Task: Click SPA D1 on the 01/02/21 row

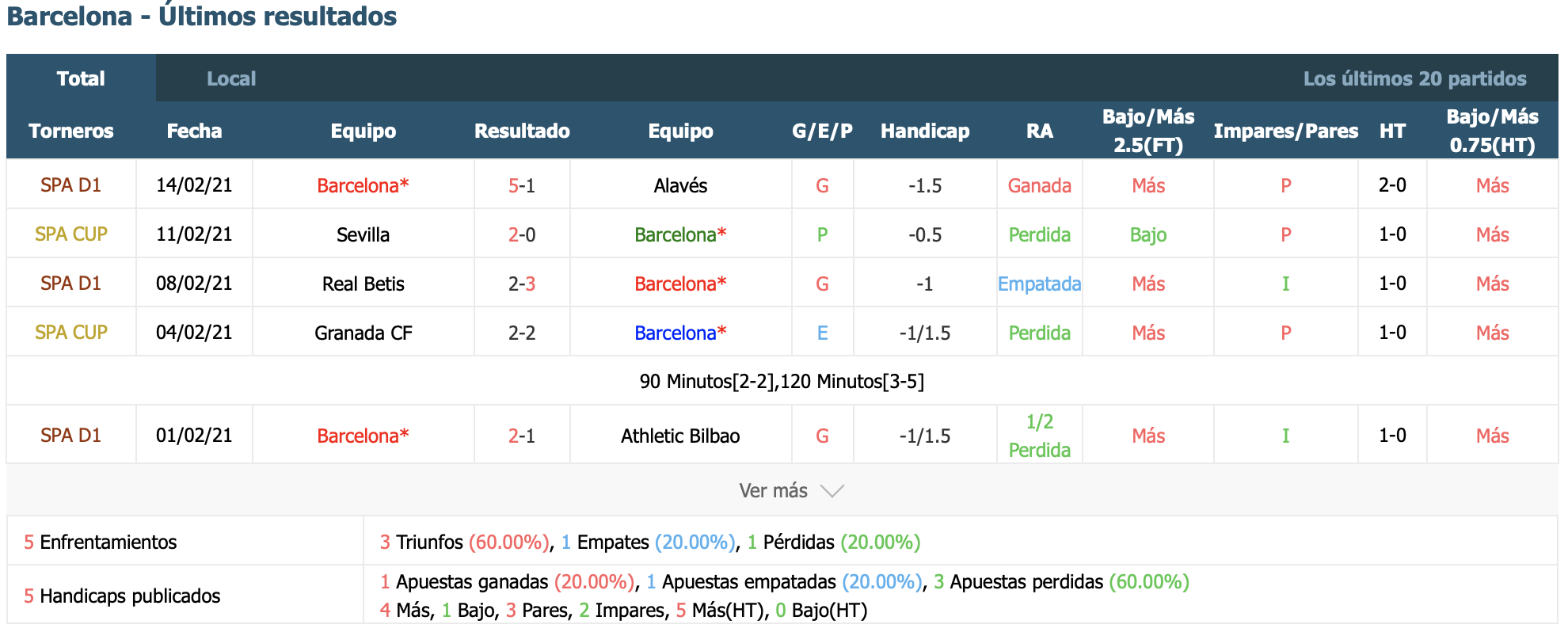Action: [71, 436]
